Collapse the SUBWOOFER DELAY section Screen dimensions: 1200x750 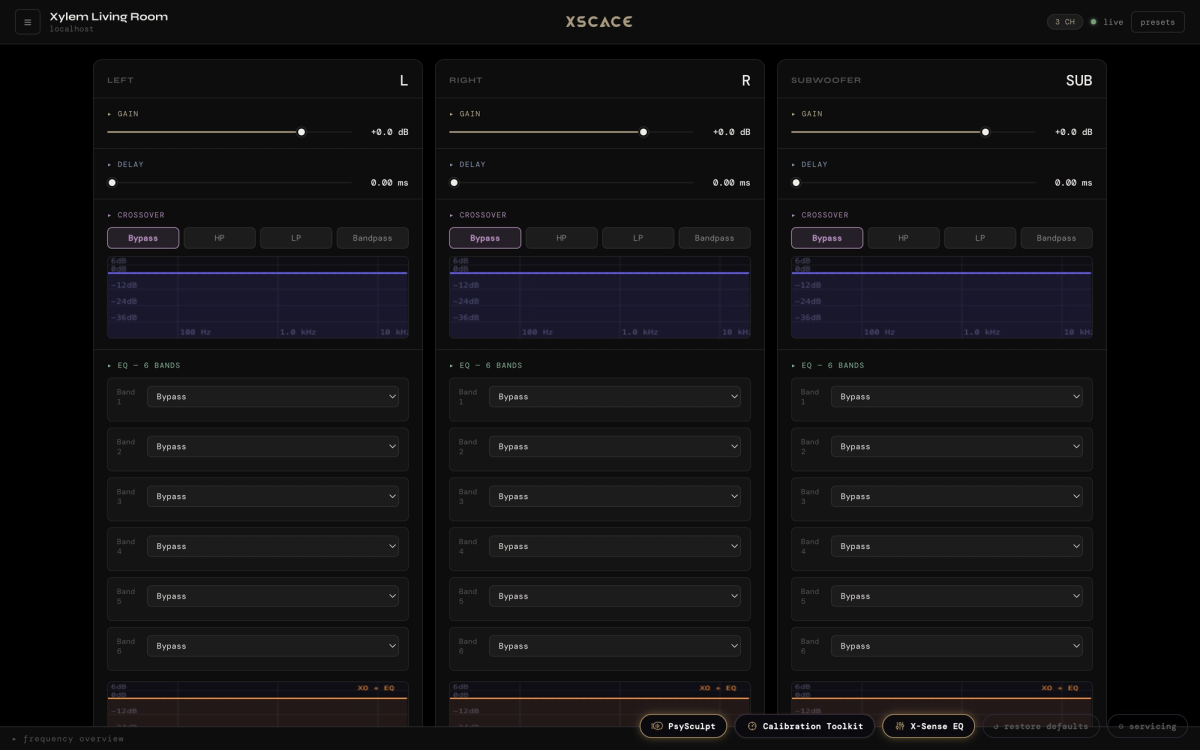coord(809,164)
